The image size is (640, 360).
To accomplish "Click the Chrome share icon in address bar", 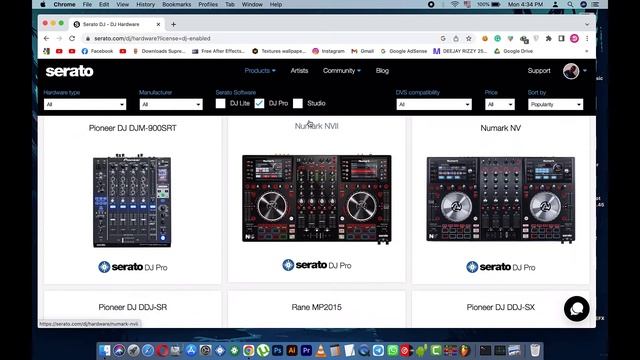I will coord(456,38).
